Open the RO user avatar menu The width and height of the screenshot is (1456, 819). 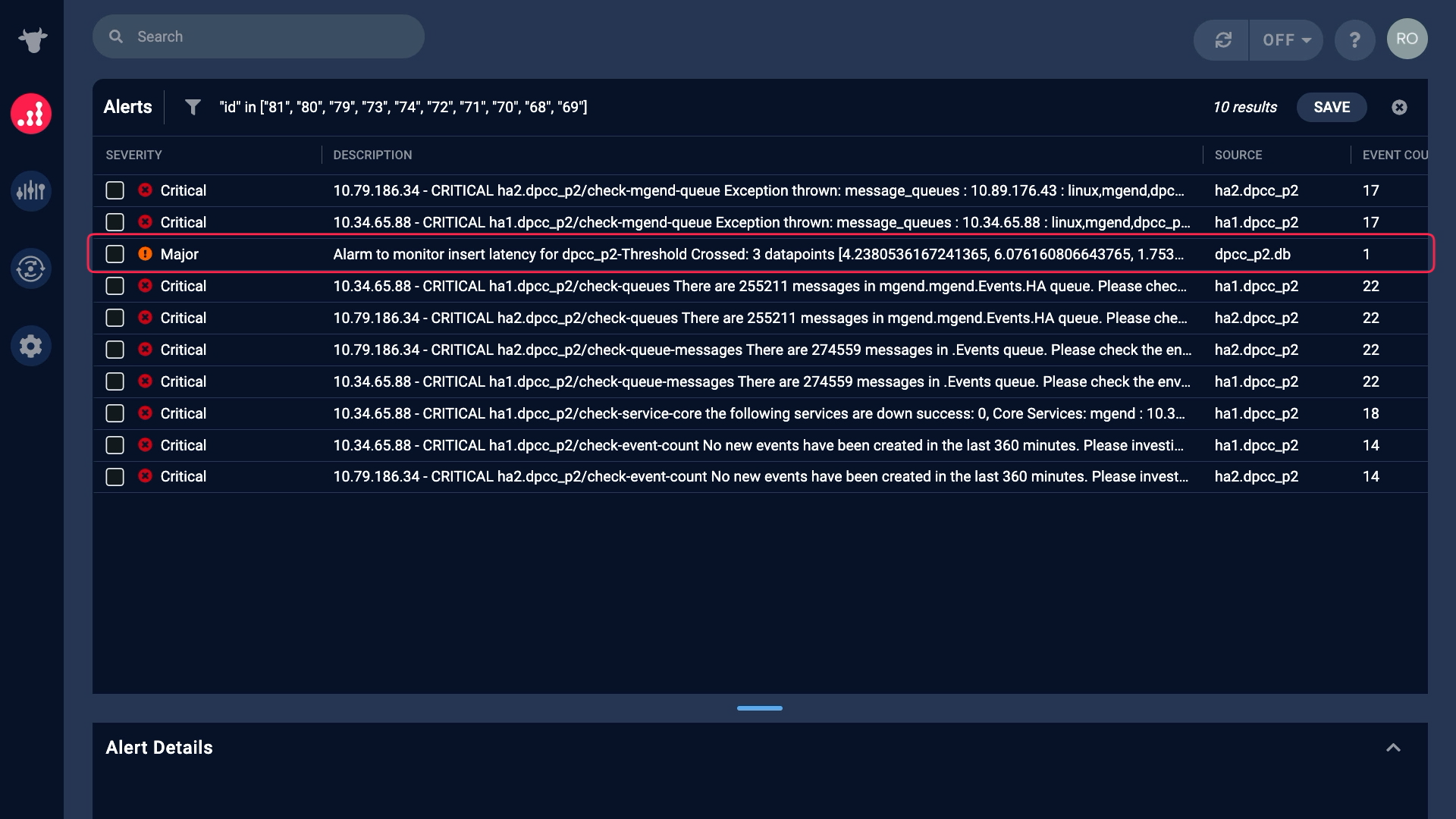point(1407,39)
